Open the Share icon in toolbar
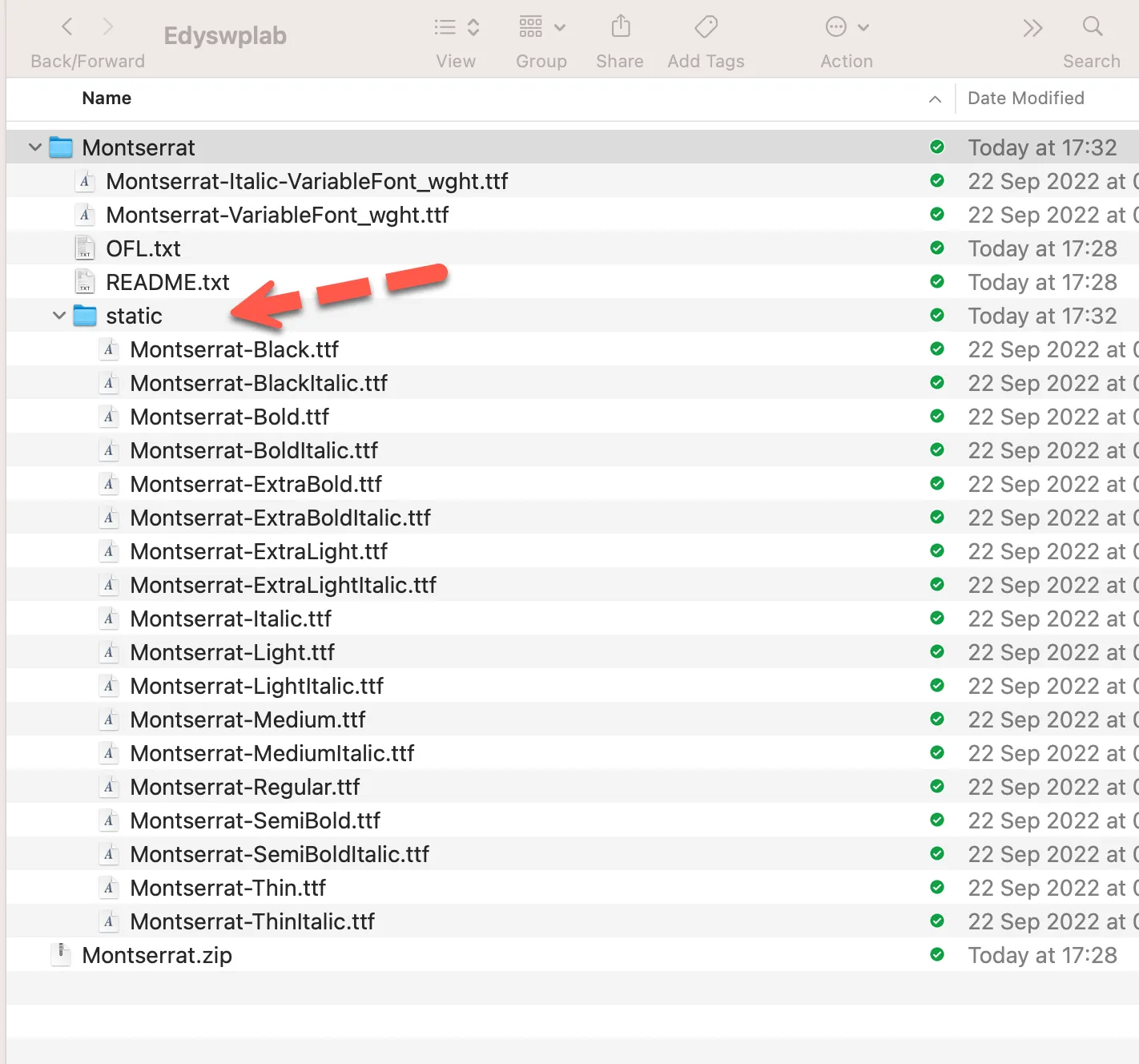 point(619,26)
